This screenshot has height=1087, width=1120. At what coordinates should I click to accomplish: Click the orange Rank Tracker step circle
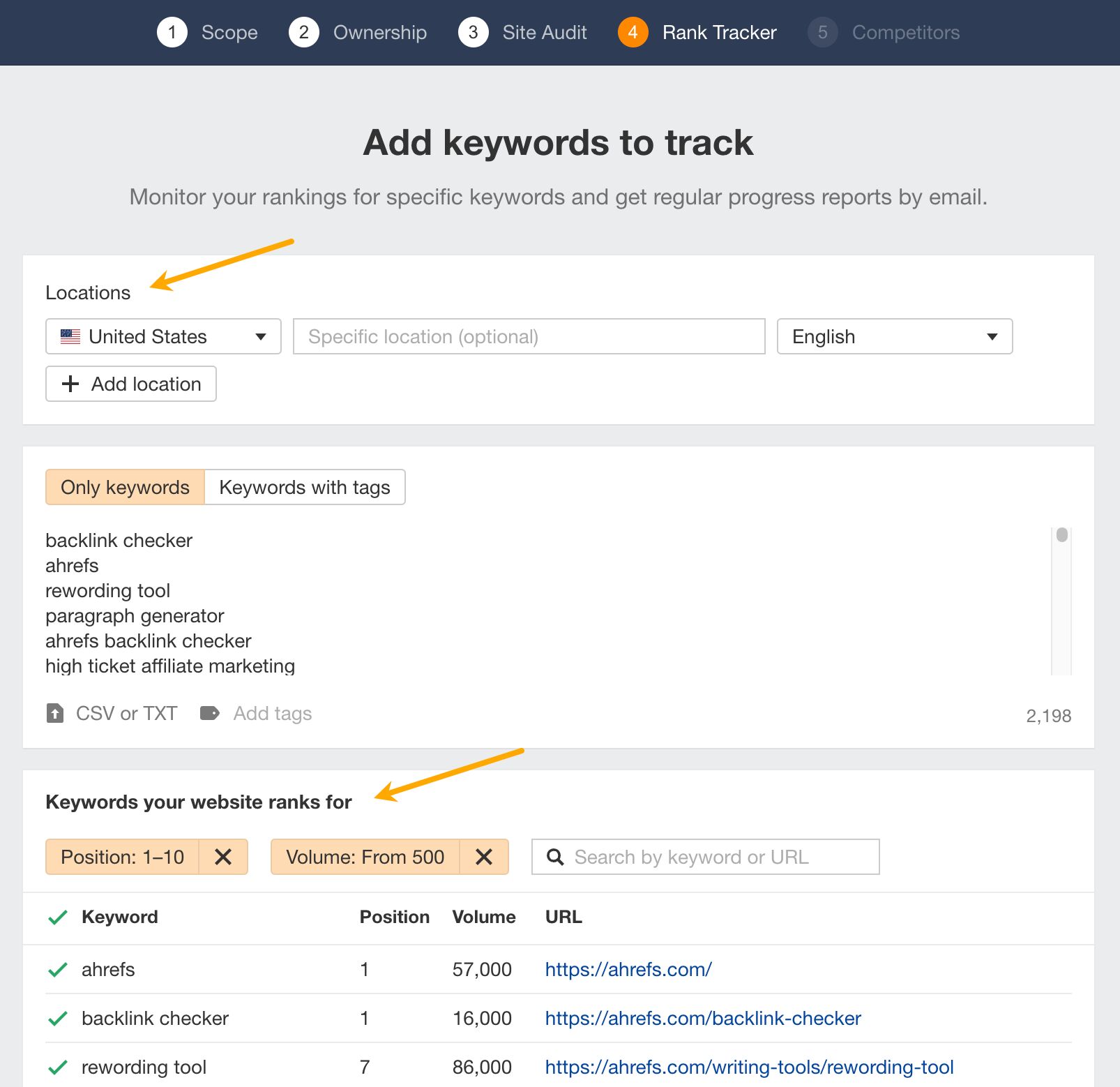click(633, 32)
